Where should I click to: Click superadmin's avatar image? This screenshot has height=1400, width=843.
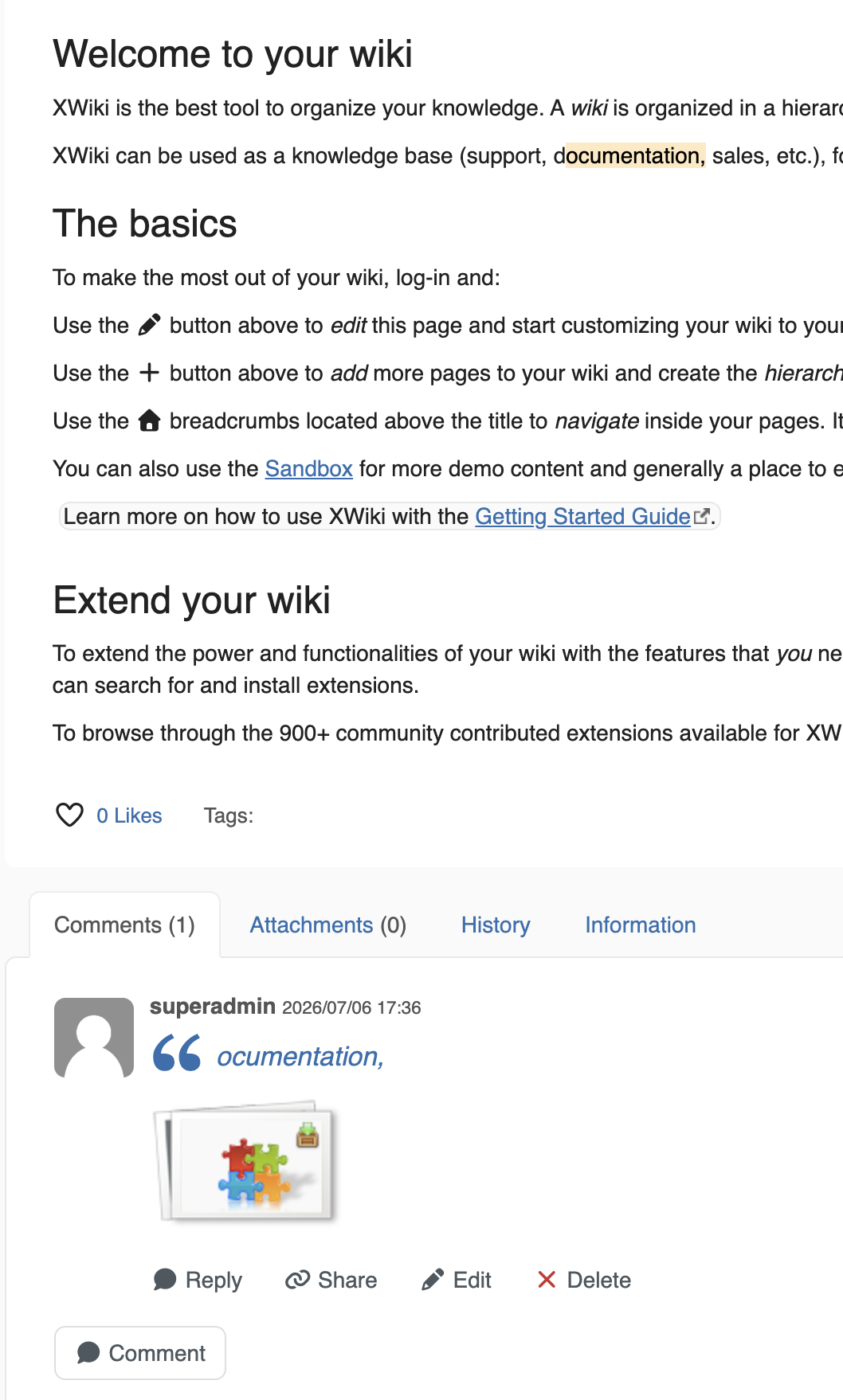[x=94, y=1038]
